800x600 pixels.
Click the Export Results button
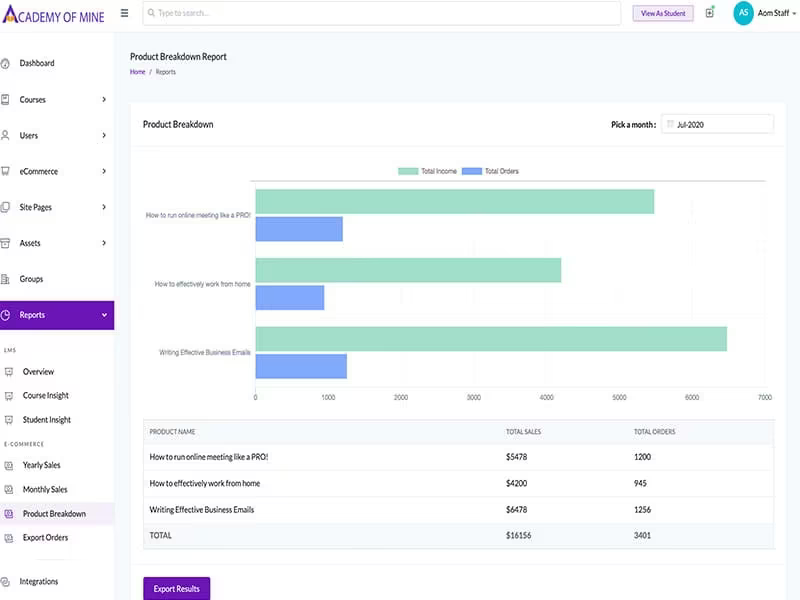(177, 588)
